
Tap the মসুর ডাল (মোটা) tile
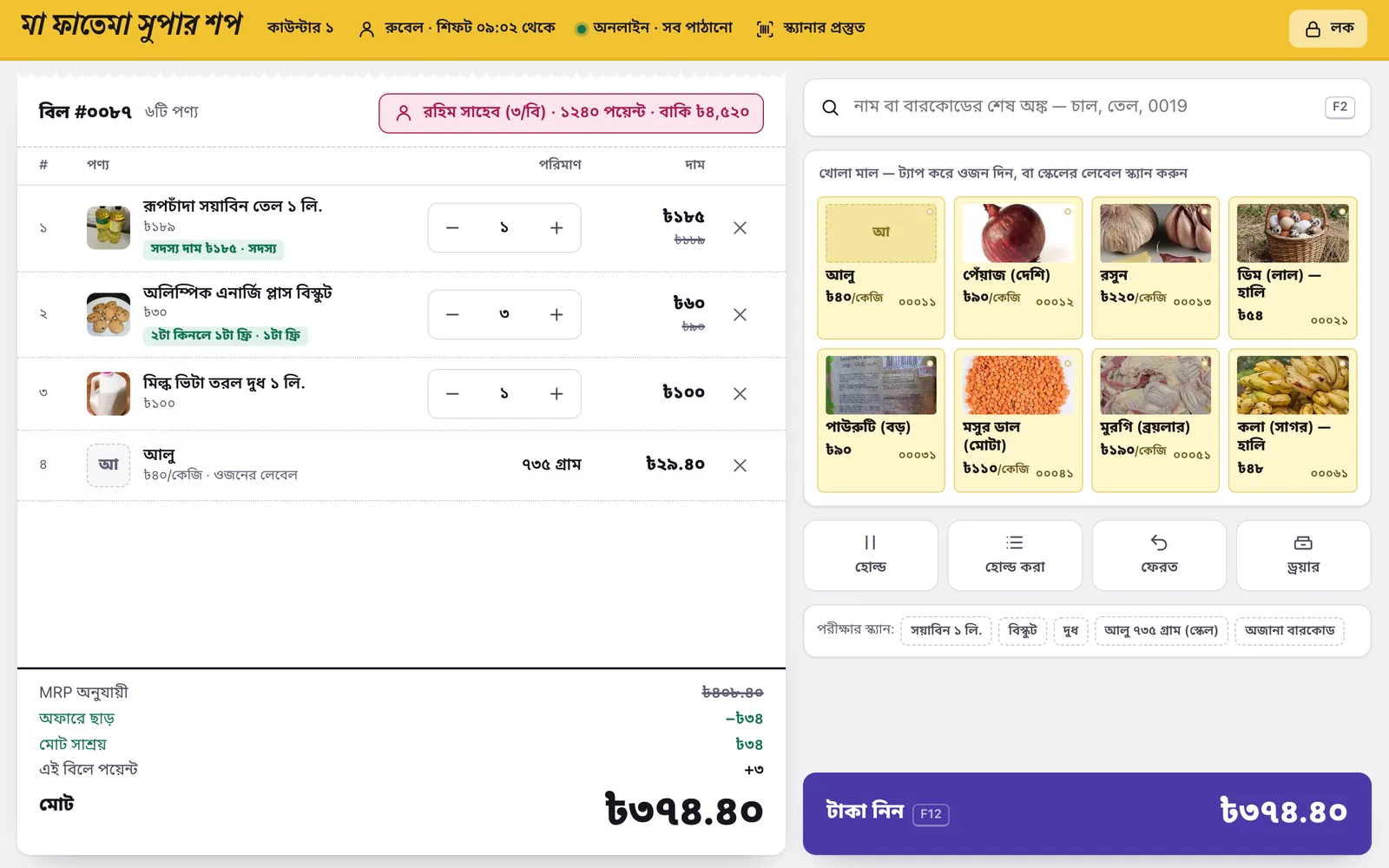click(x=1018, y=420)
